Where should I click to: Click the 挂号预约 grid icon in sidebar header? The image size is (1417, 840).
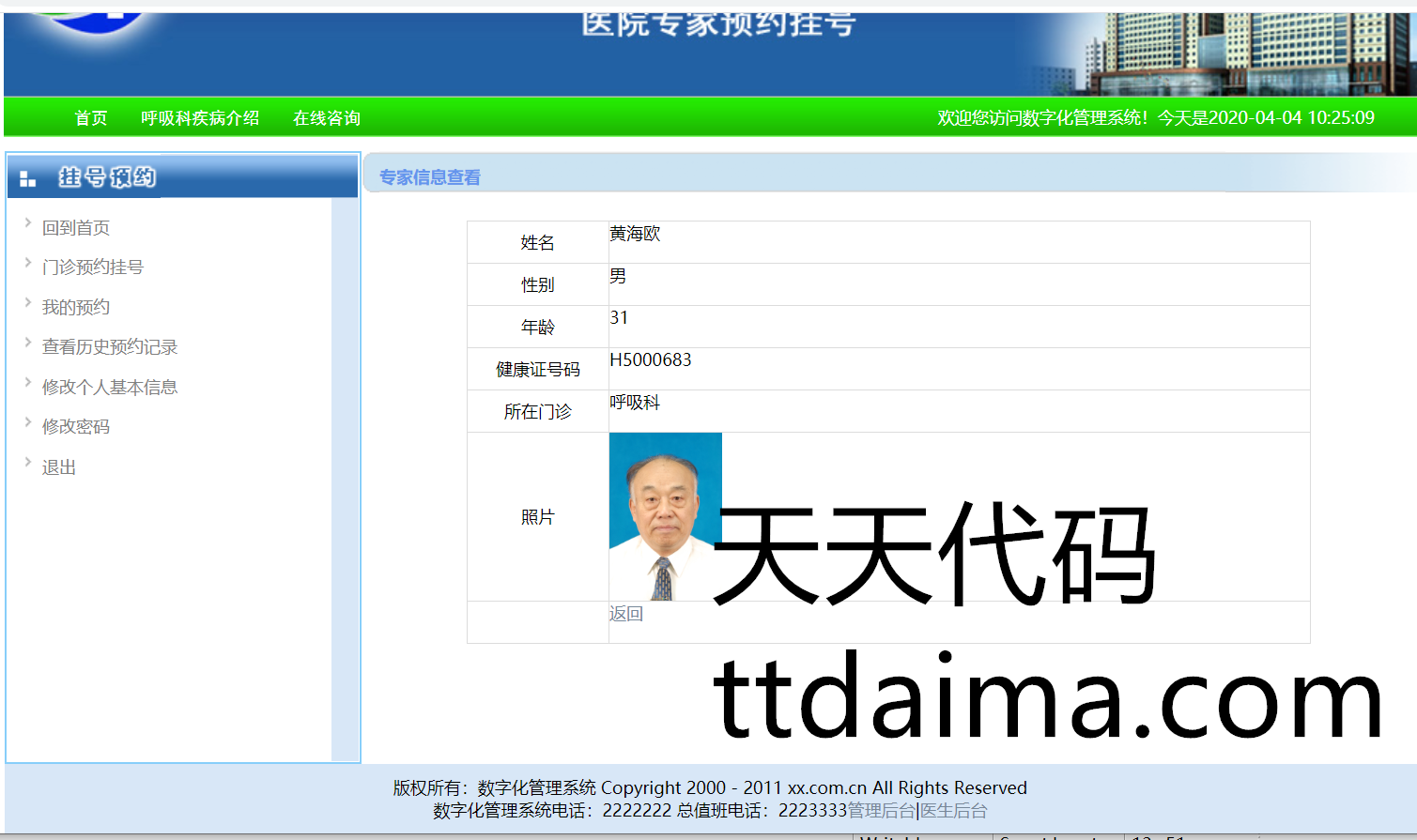(x=27, y=178)
